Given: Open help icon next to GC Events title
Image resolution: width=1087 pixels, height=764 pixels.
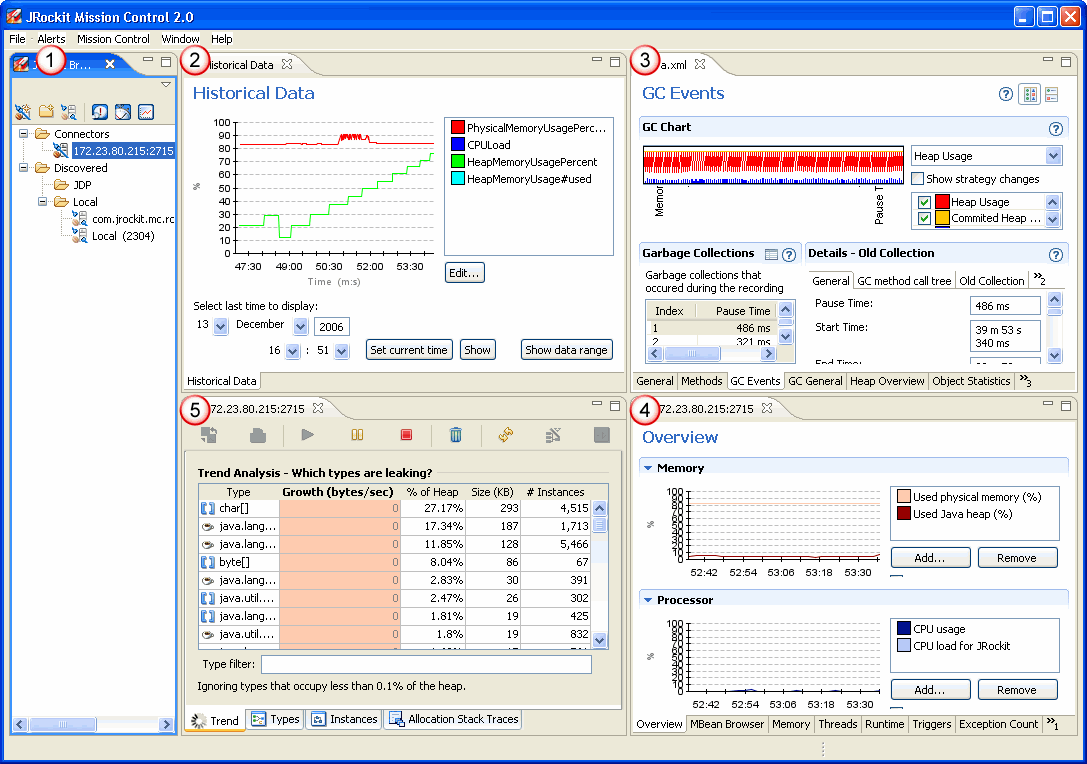Looking at the screenshot, I should (x=1006, y=94).
